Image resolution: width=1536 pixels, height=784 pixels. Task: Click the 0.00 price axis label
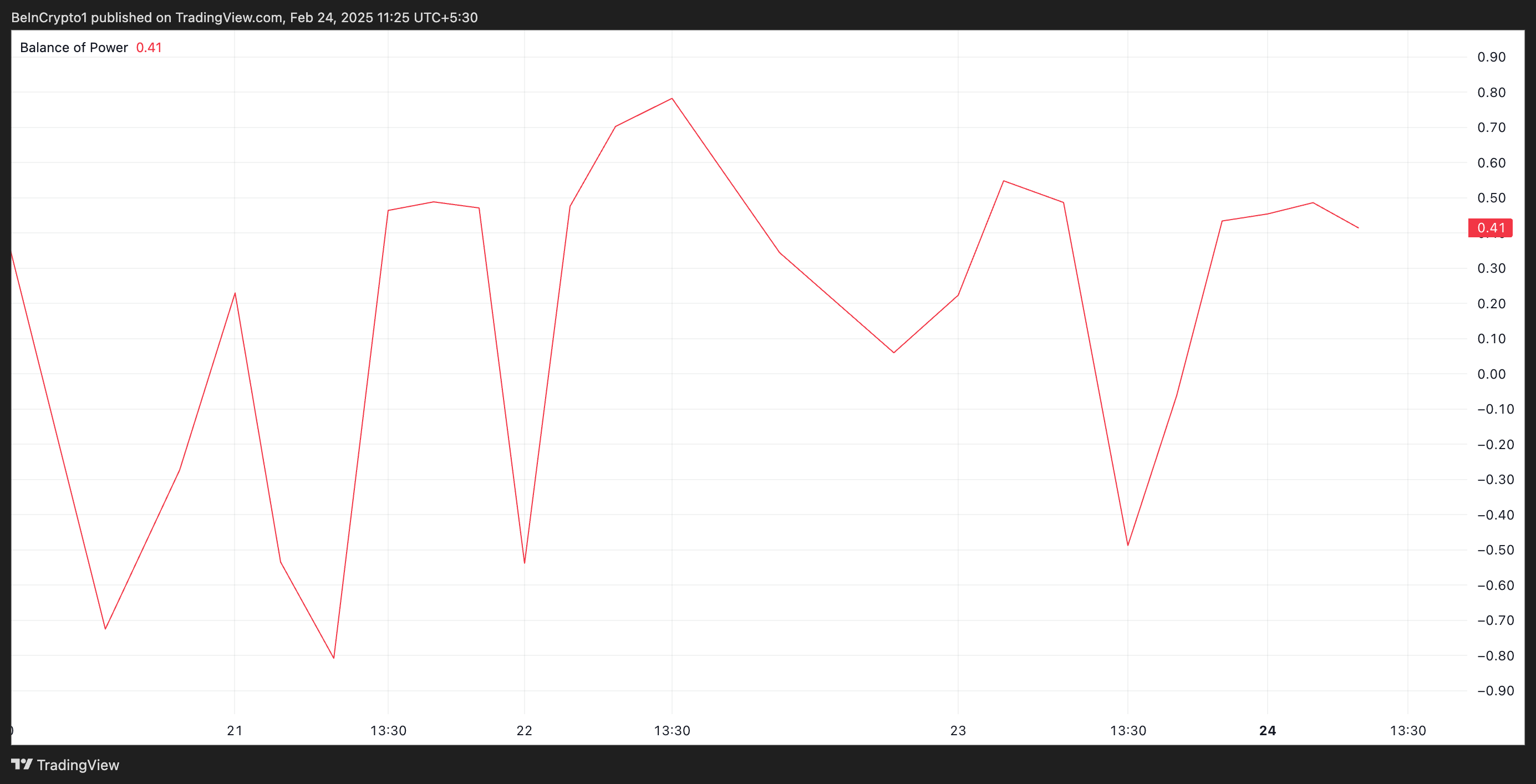[1491, 374]
